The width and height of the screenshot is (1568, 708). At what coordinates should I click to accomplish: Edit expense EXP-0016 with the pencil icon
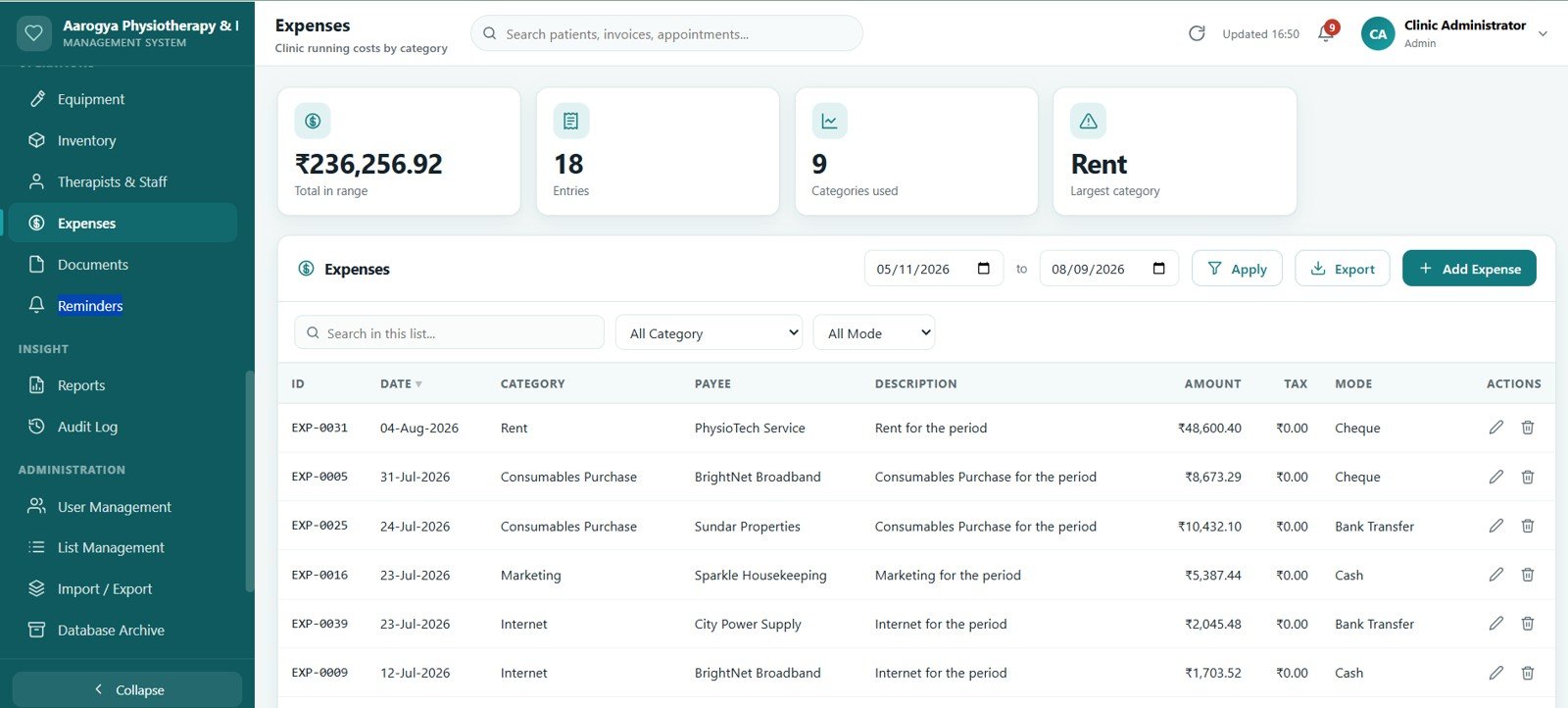pos(1496,575)
